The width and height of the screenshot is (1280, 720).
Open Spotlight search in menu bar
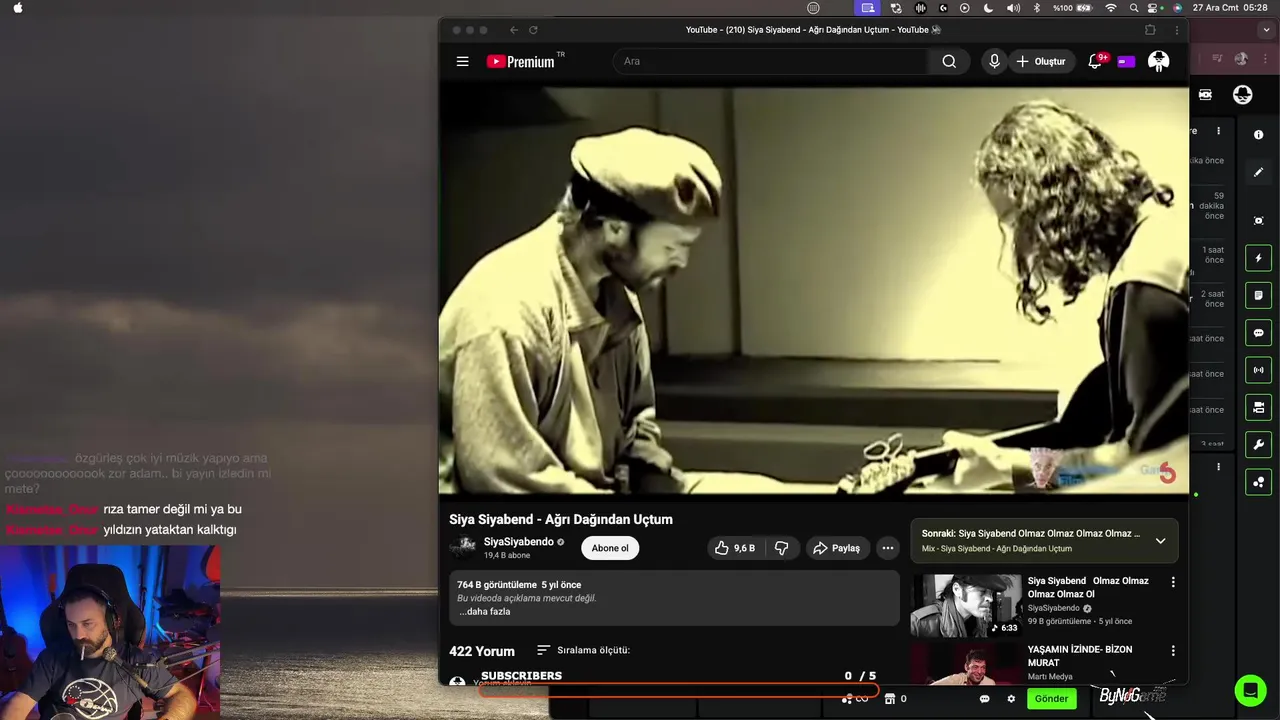(x=1134, y=8)
